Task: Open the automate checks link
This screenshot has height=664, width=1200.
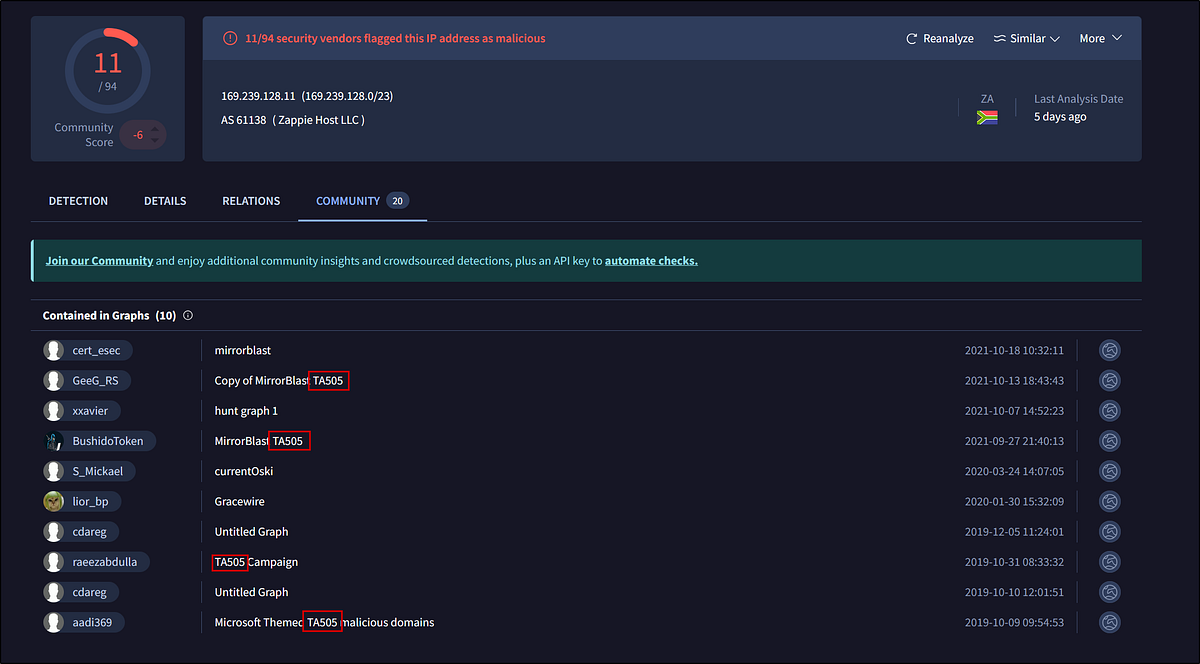Action: [x=651, y=261]
